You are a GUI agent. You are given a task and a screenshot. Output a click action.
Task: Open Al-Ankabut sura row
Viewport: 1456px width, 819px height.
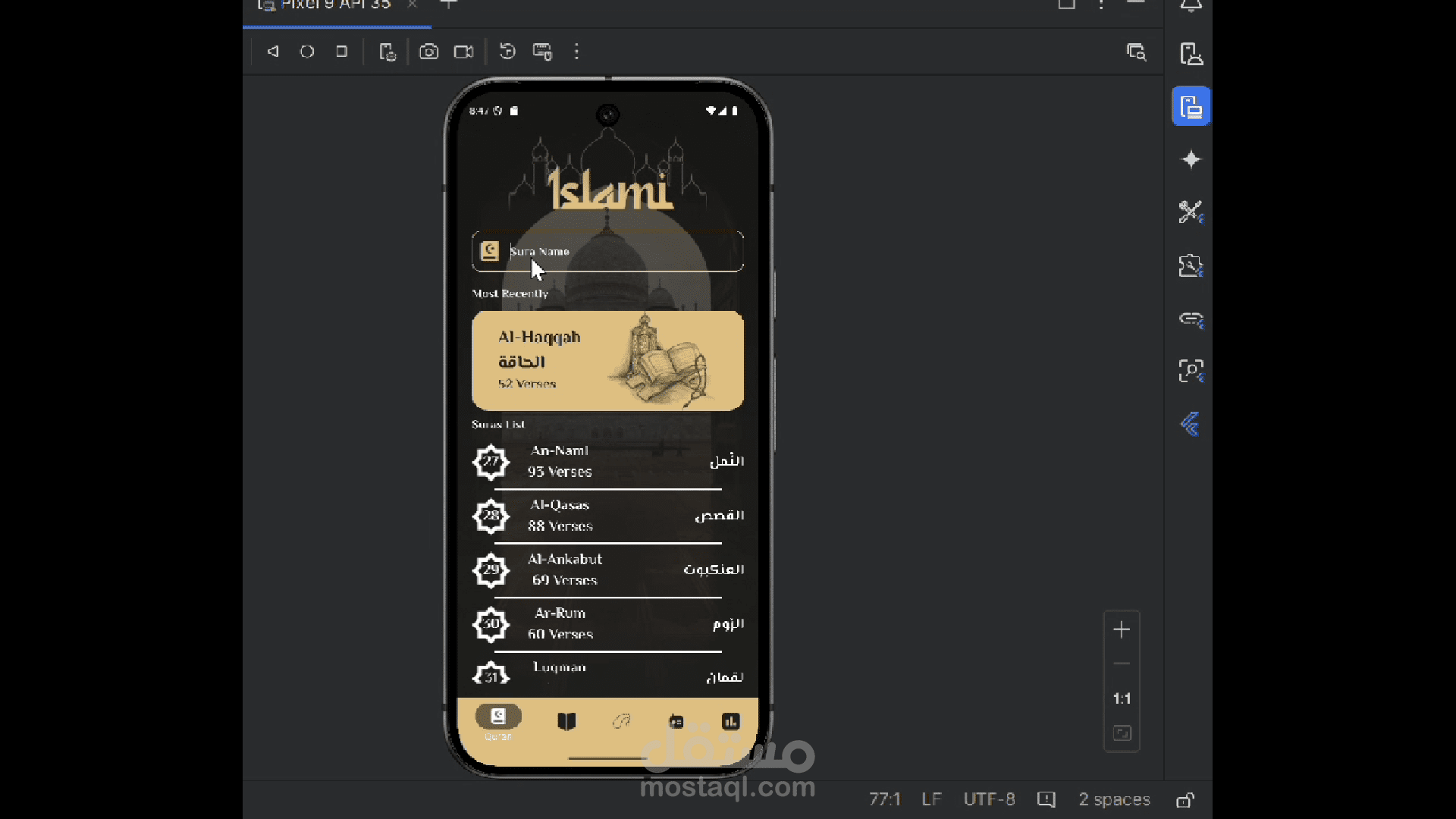pyautogui.click(x=607, y=570)
